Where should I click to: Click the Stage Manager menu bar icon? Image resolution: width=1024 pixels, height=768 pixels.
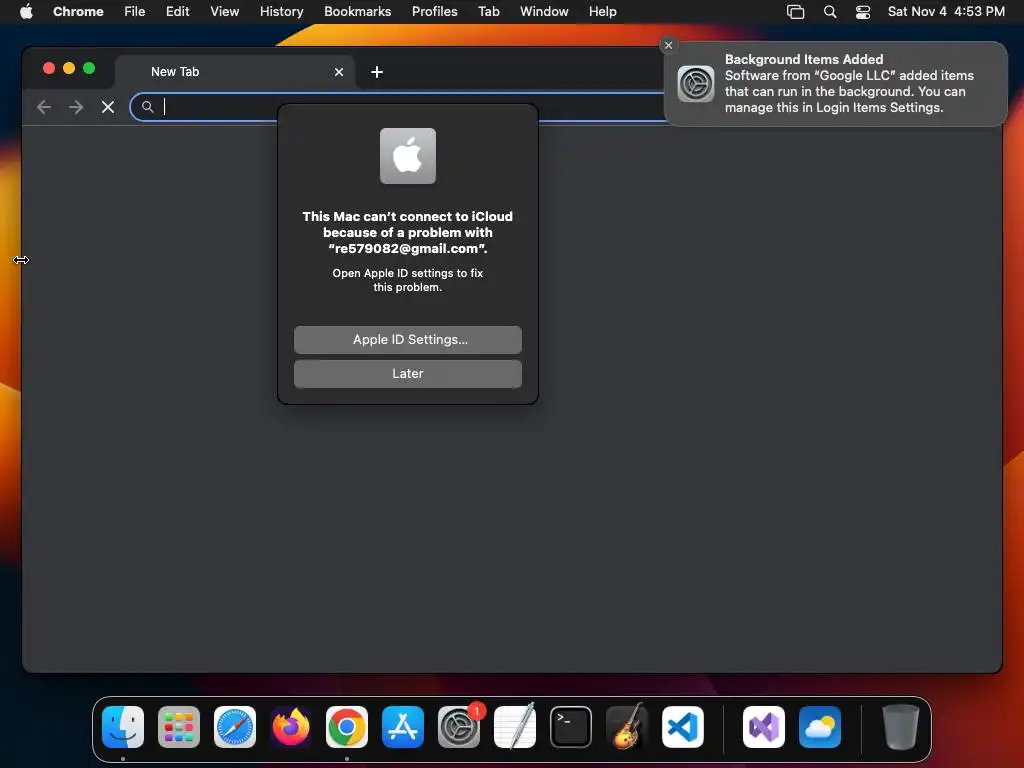pyautogui.click(x=795, y=12)
